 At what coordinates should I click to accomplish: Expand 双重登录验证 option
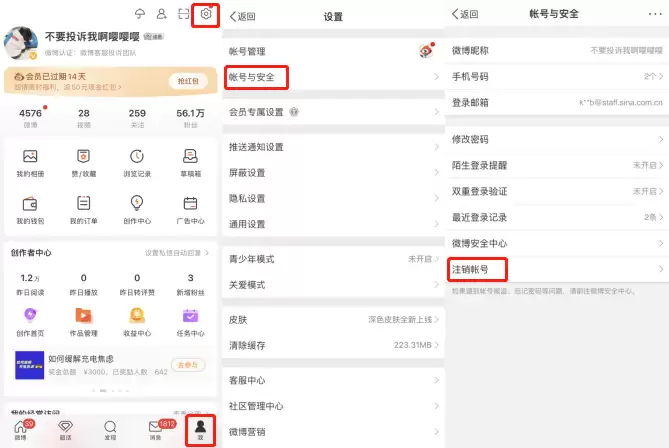(557, 191)
